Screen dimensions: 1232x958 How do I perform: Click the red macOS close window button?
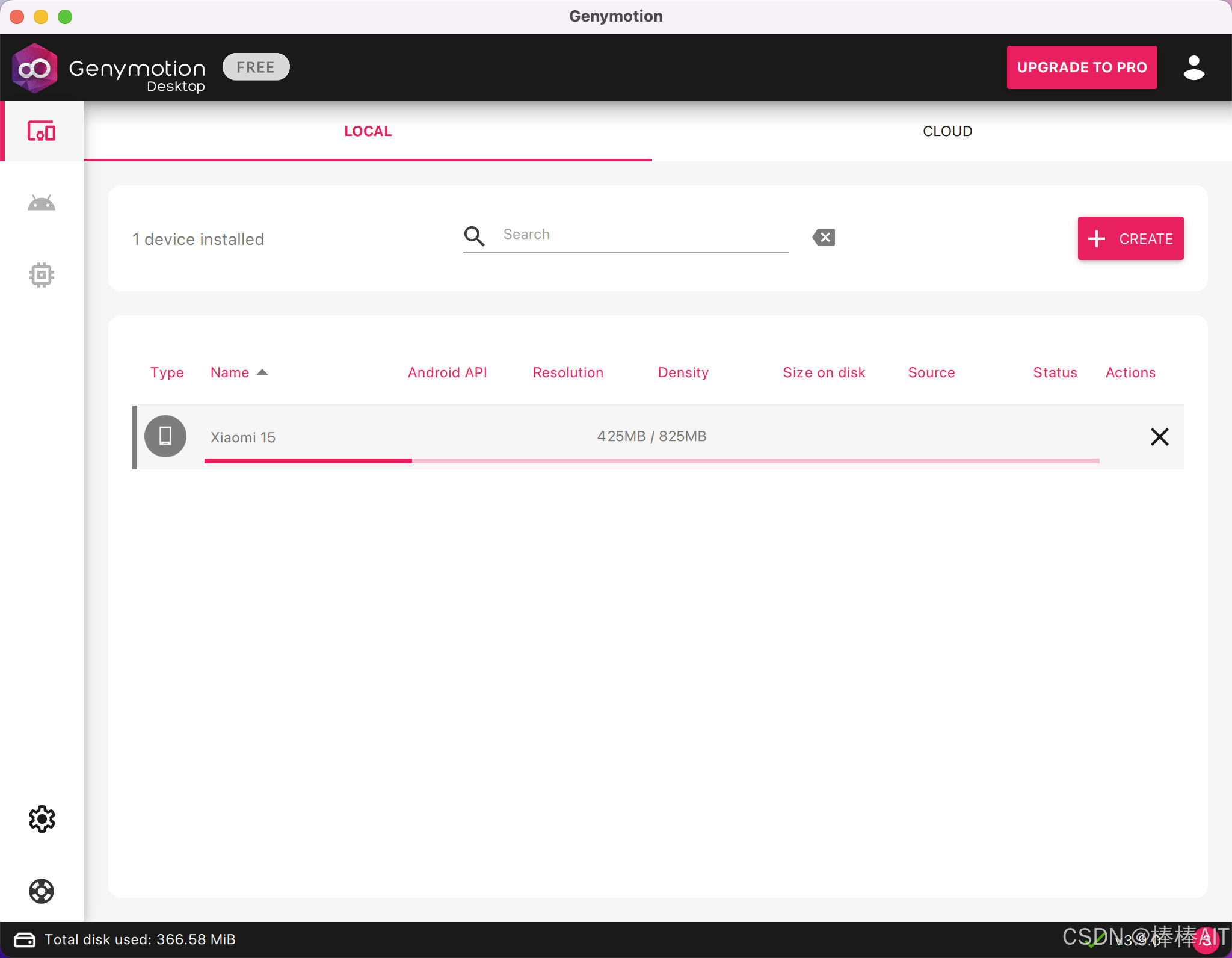point(17,17)
